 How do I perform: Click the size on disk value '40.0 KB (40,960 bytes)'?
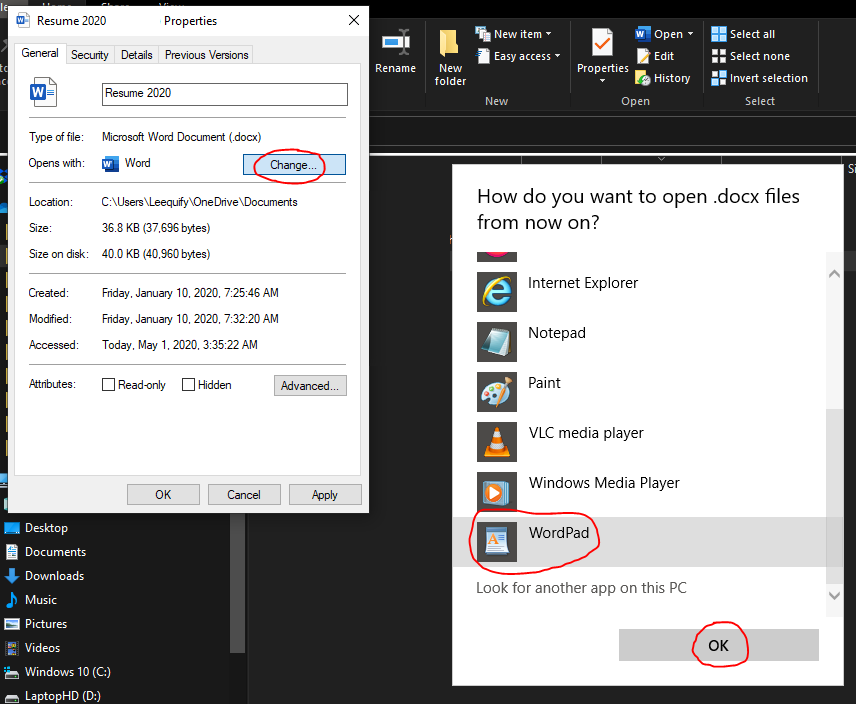(156, 254)
